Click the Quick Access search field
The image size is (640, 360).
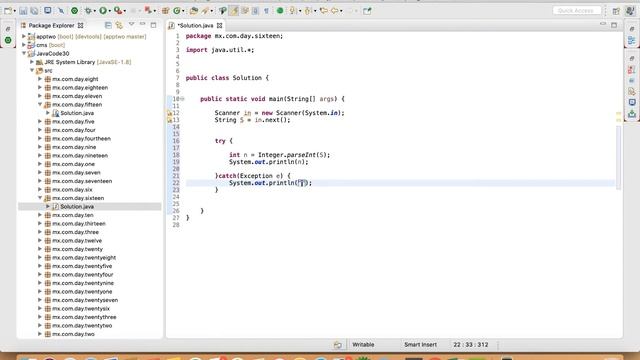[x=577, y=11]
